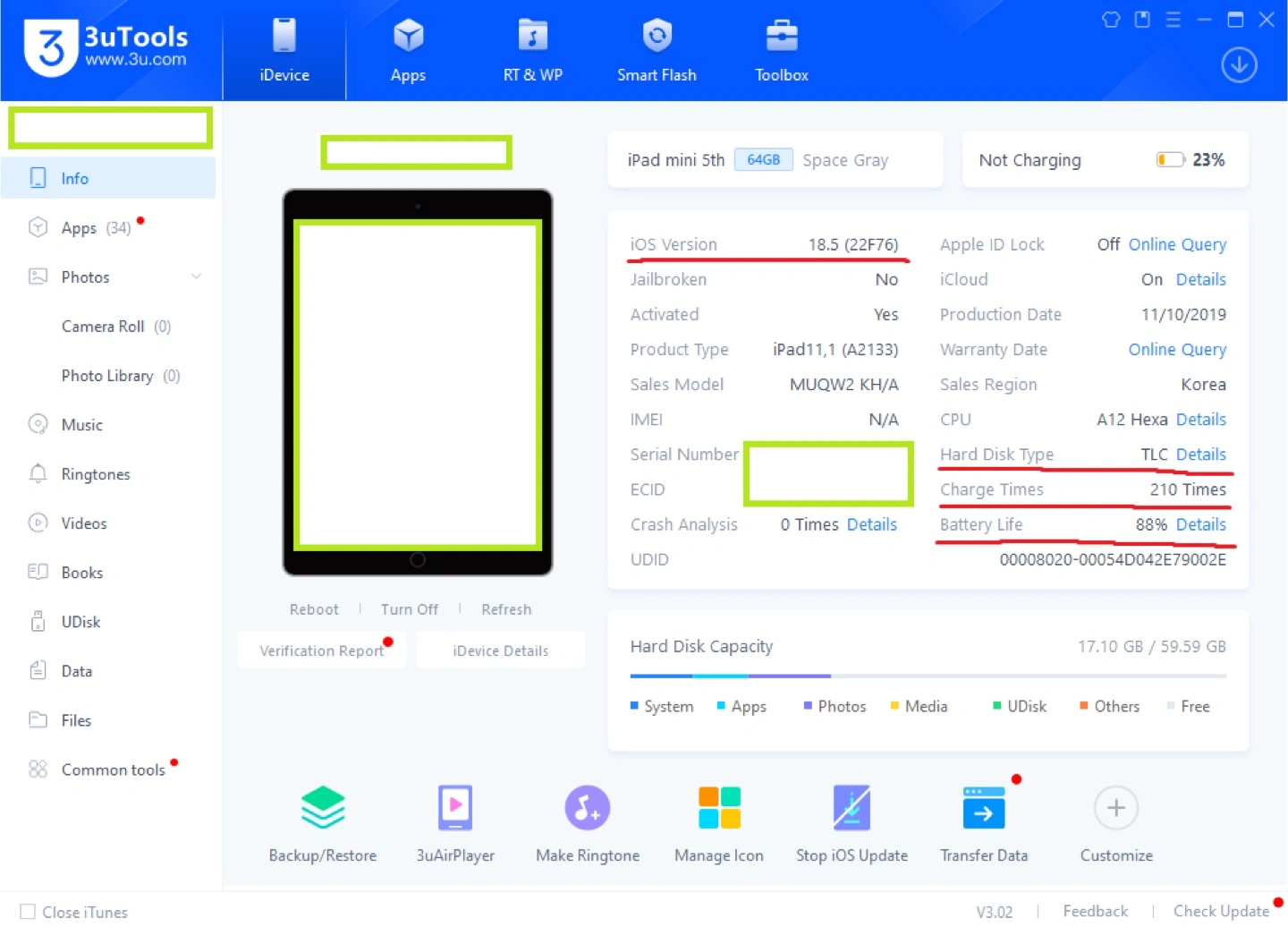Click the Videos play-circle icon

38,523
